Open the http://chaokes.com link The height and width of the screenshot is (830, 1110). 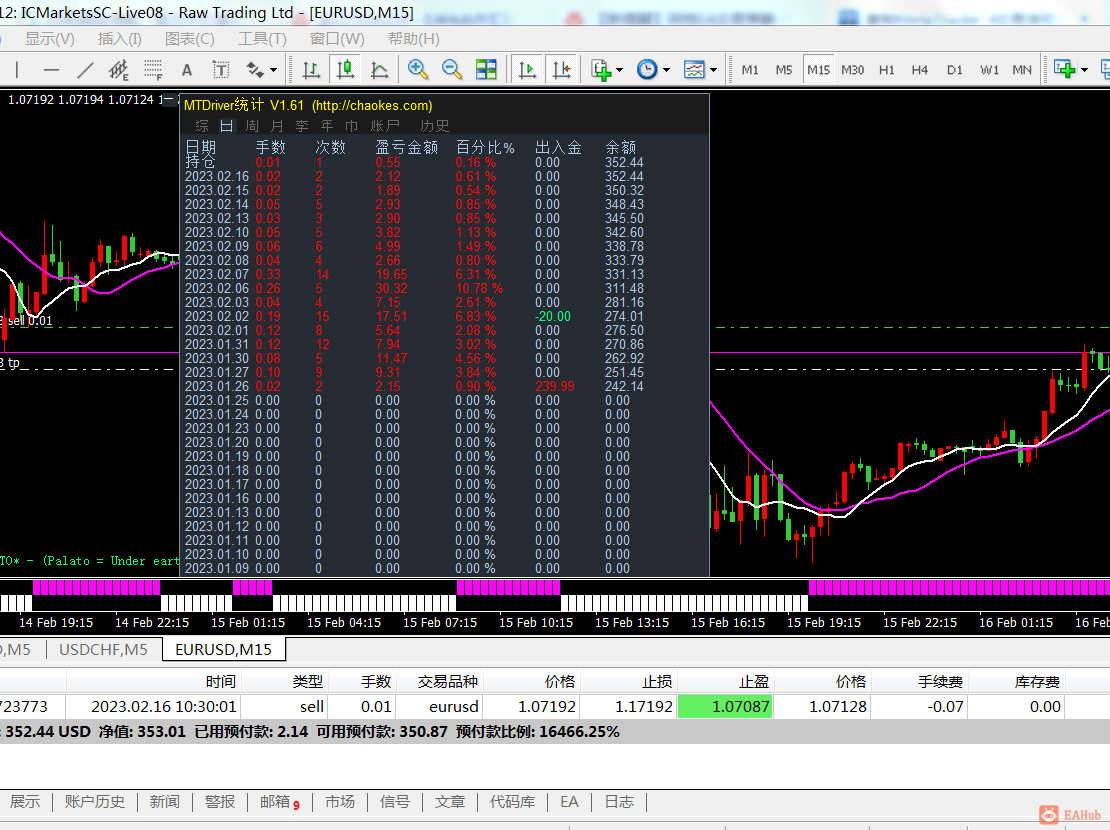372,106
